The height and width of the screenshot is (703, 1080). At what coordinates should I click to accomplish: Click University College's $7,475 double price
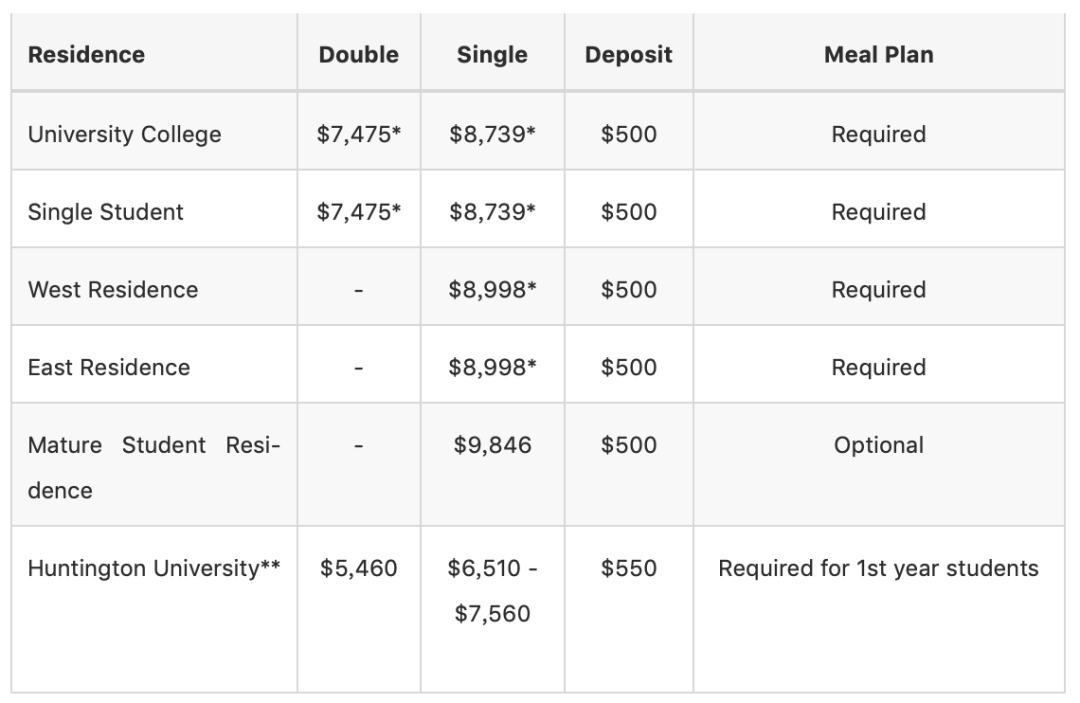358,134
